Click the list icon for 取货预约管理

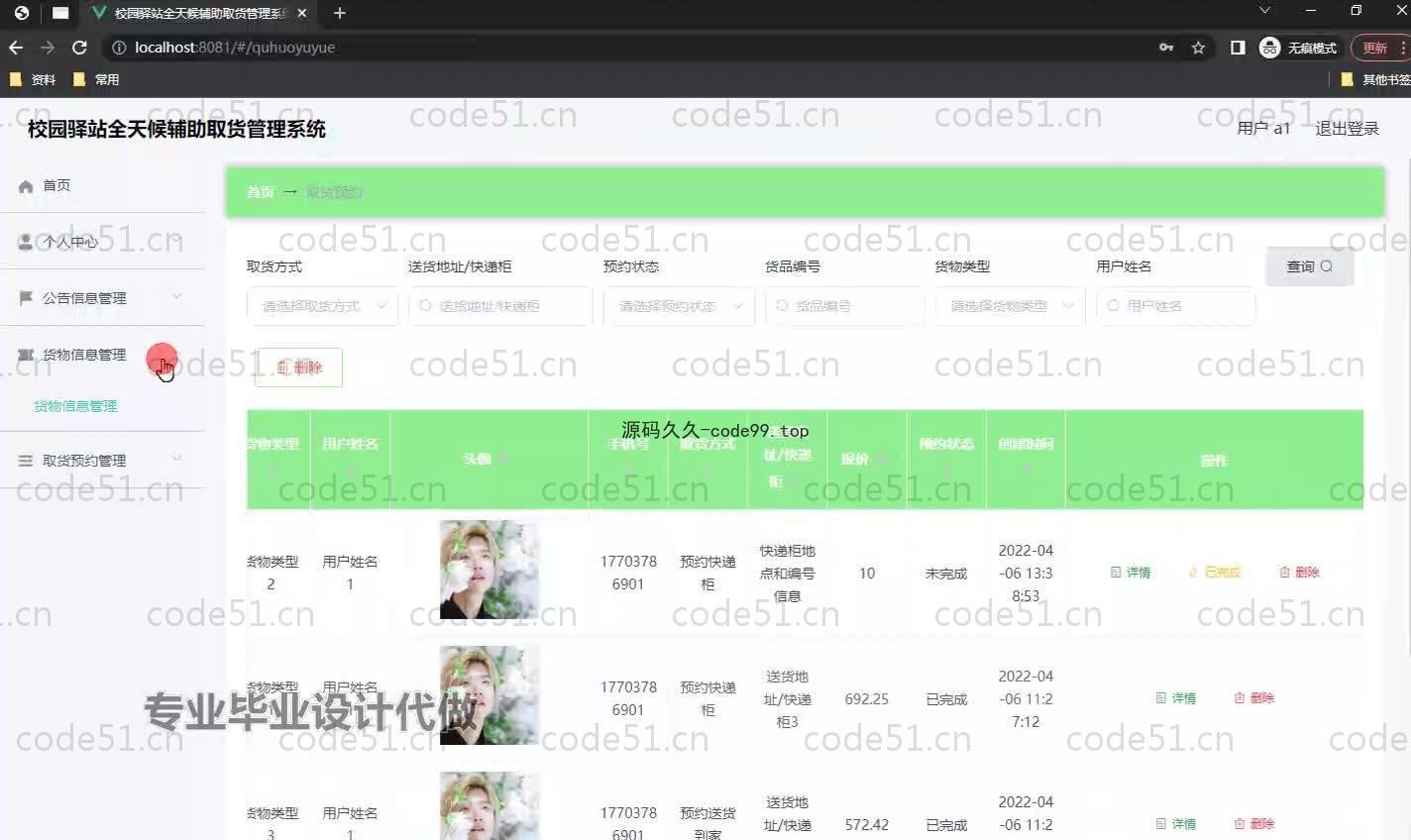[26, 461]
